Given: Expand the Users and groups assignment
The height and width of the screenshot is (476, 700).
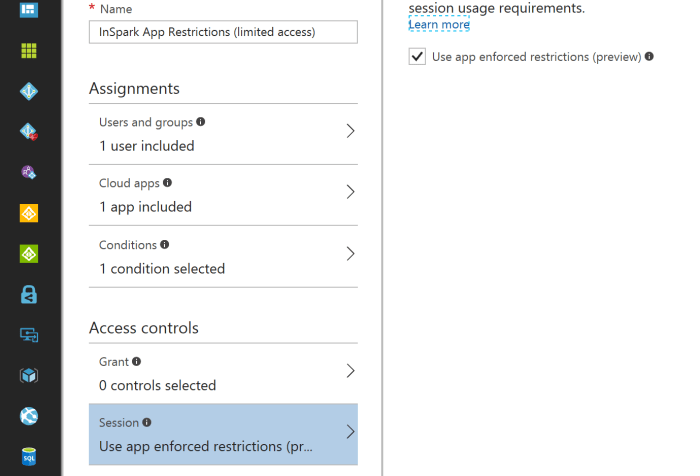Looking at the screenshot, I should (223, 134).
